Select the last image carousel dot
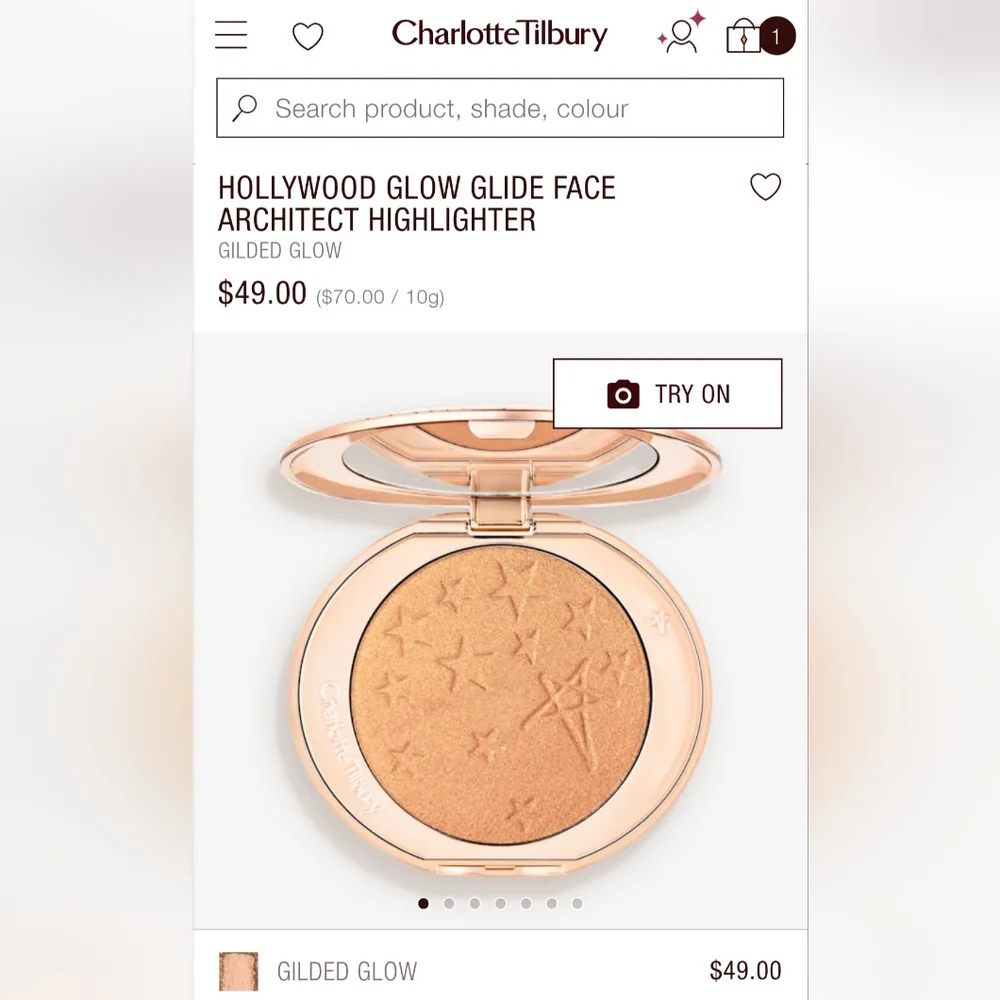 pyautogui.click(x=577, y=903)
